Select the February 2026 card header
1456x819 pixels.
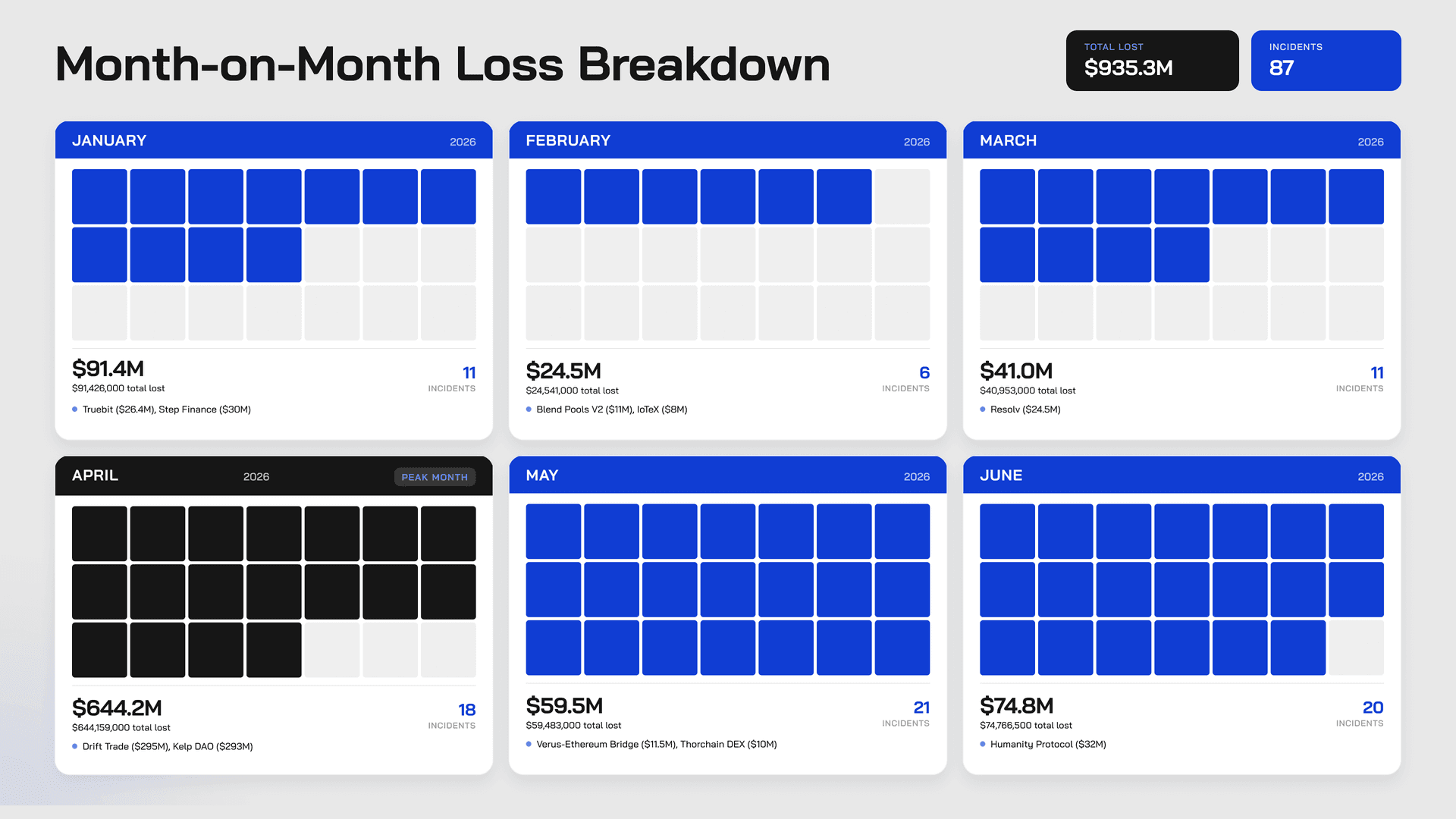coord(727,140)
